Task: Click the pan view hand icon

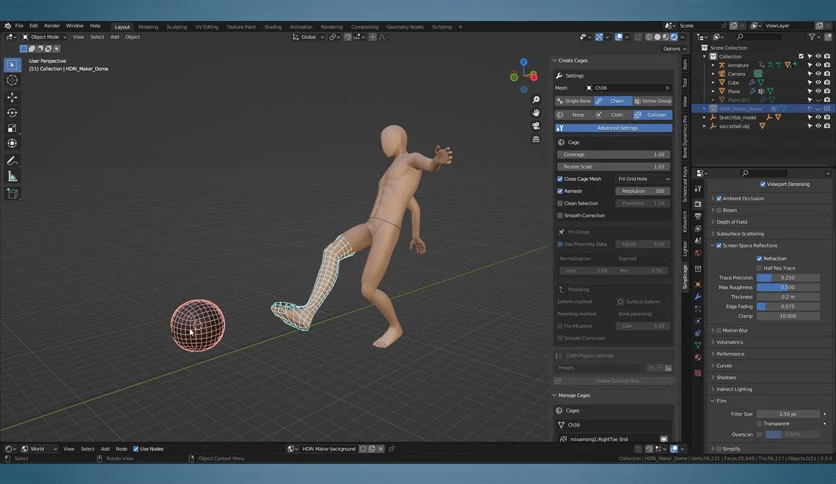Action: point(536,112)
